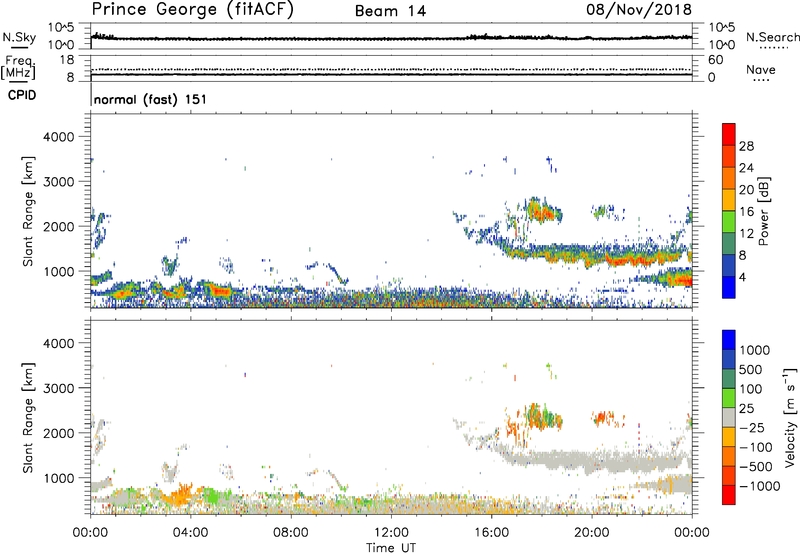Click the power panel 'Slant Range [km]' label
Image resolution: width=800 pixels, height=554 pixels.
28,211
